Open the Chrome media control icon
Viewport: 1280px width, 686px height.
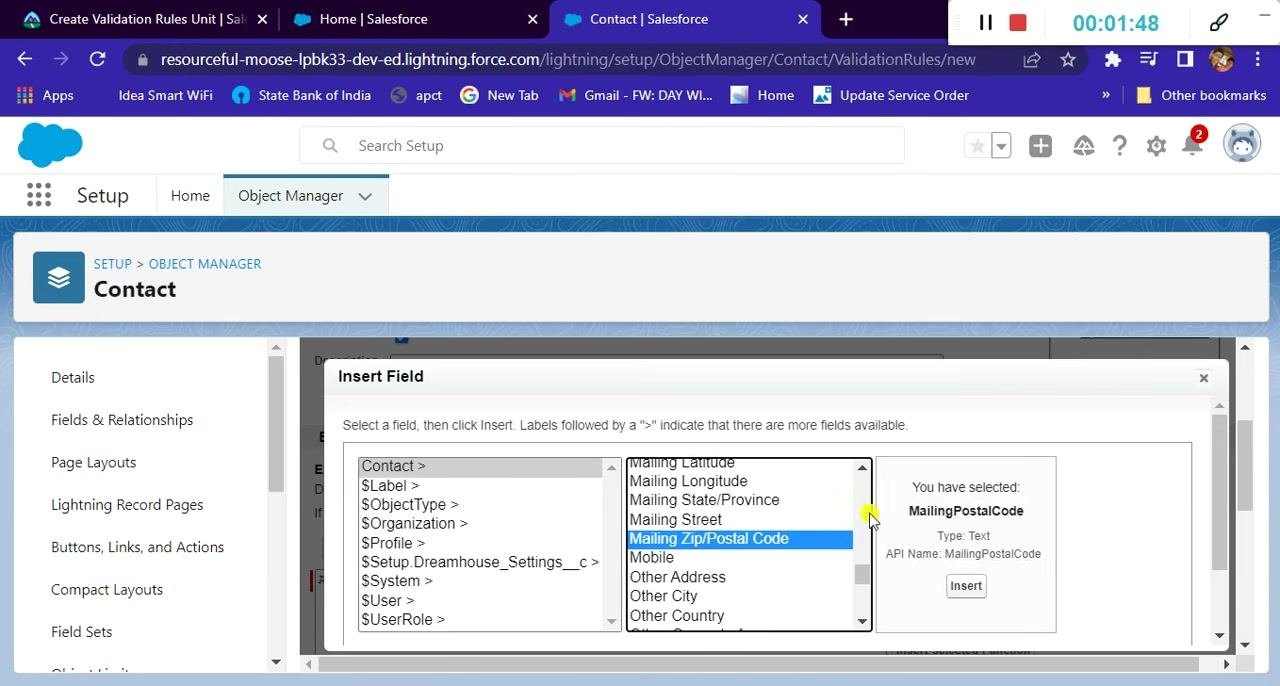(1149, 59)
